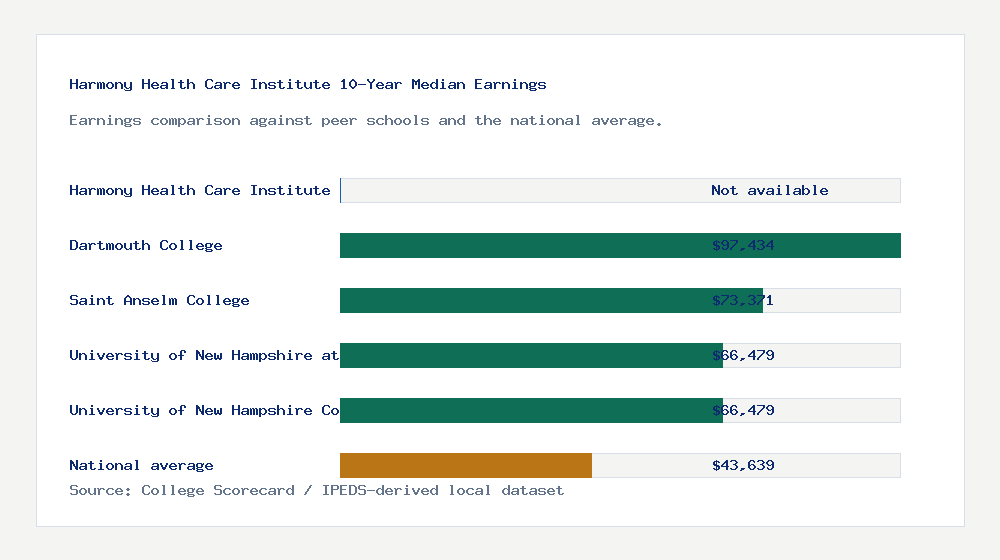The image size is (1000, 560).
Task: Click the 'Source: College Scorecard / IPEDS-derived local dataset' text
Action: click(x=316, y=490)
